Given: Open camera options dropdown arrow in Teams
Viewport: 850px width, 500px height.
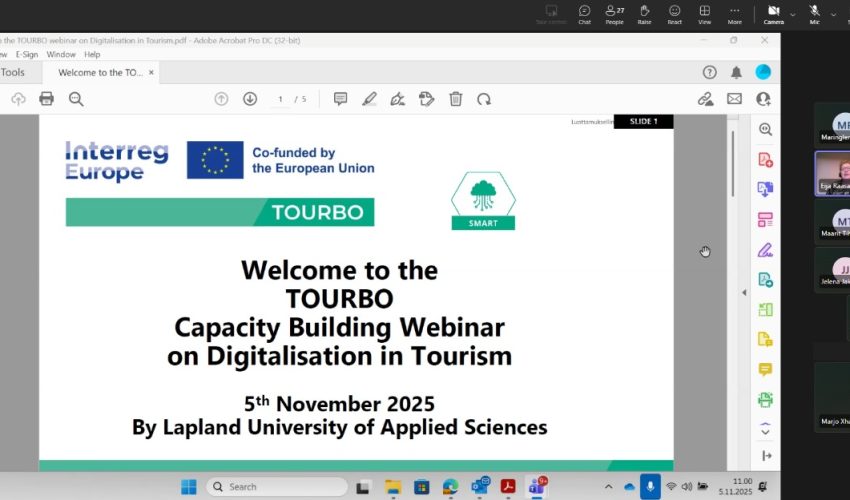Looking at the screenshot, I should (x=794, y=14).
